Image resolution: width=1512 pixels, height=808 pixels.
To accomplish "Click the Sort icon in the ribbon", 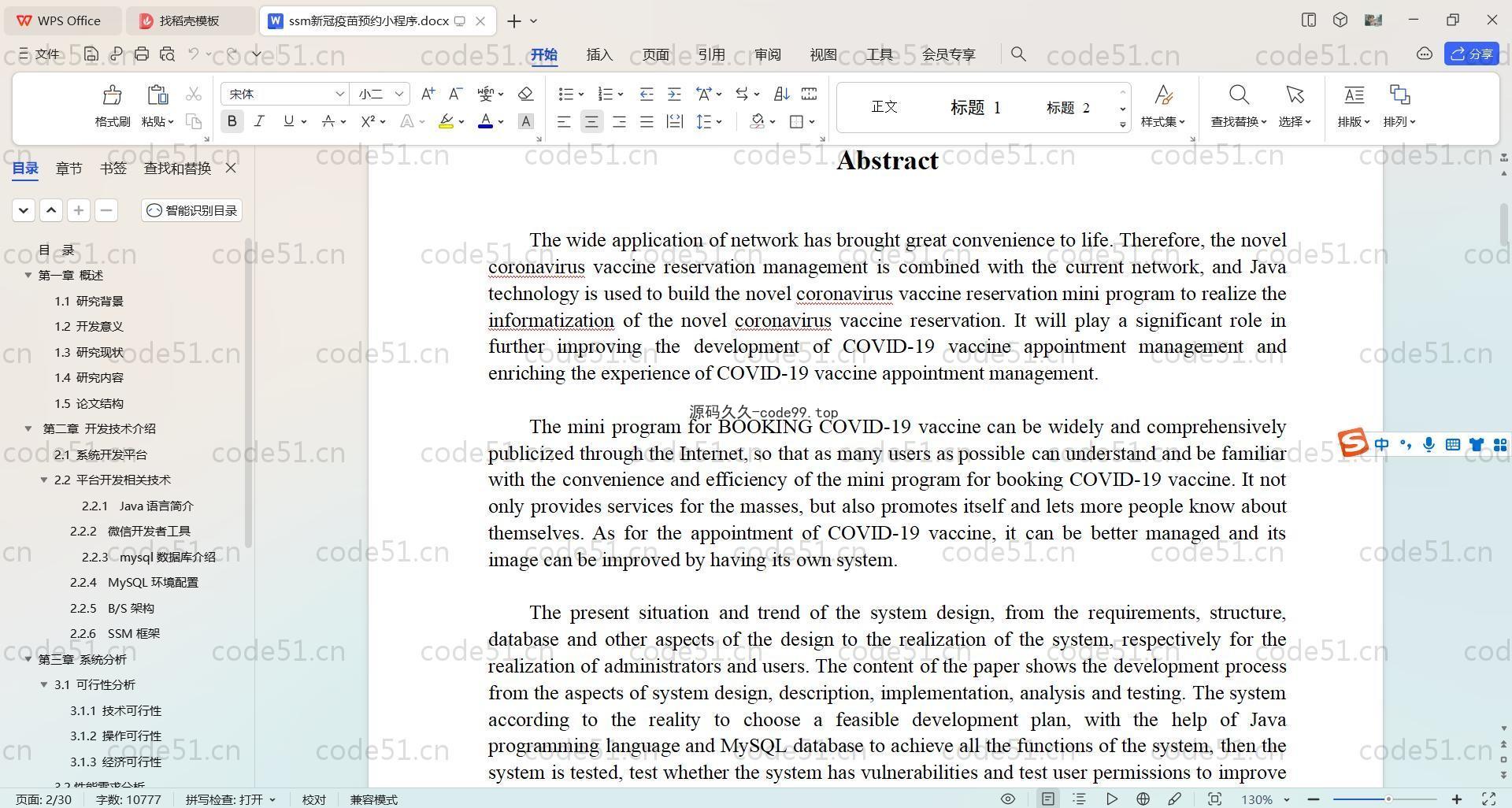I will (x=781, y=94).
